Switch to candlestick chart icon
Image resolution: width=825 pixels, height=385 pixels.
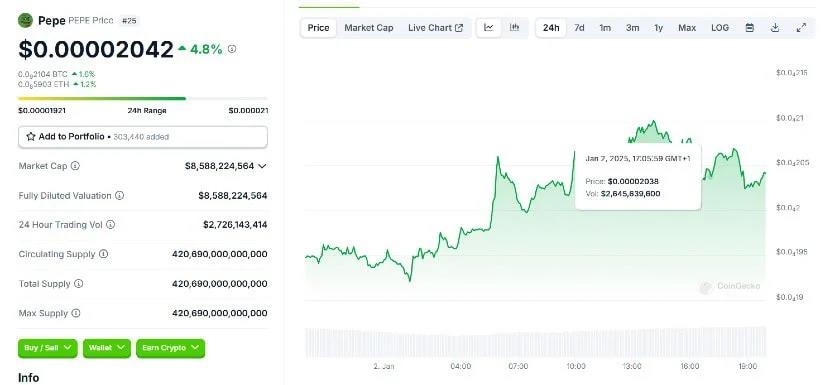coord(515,28)
